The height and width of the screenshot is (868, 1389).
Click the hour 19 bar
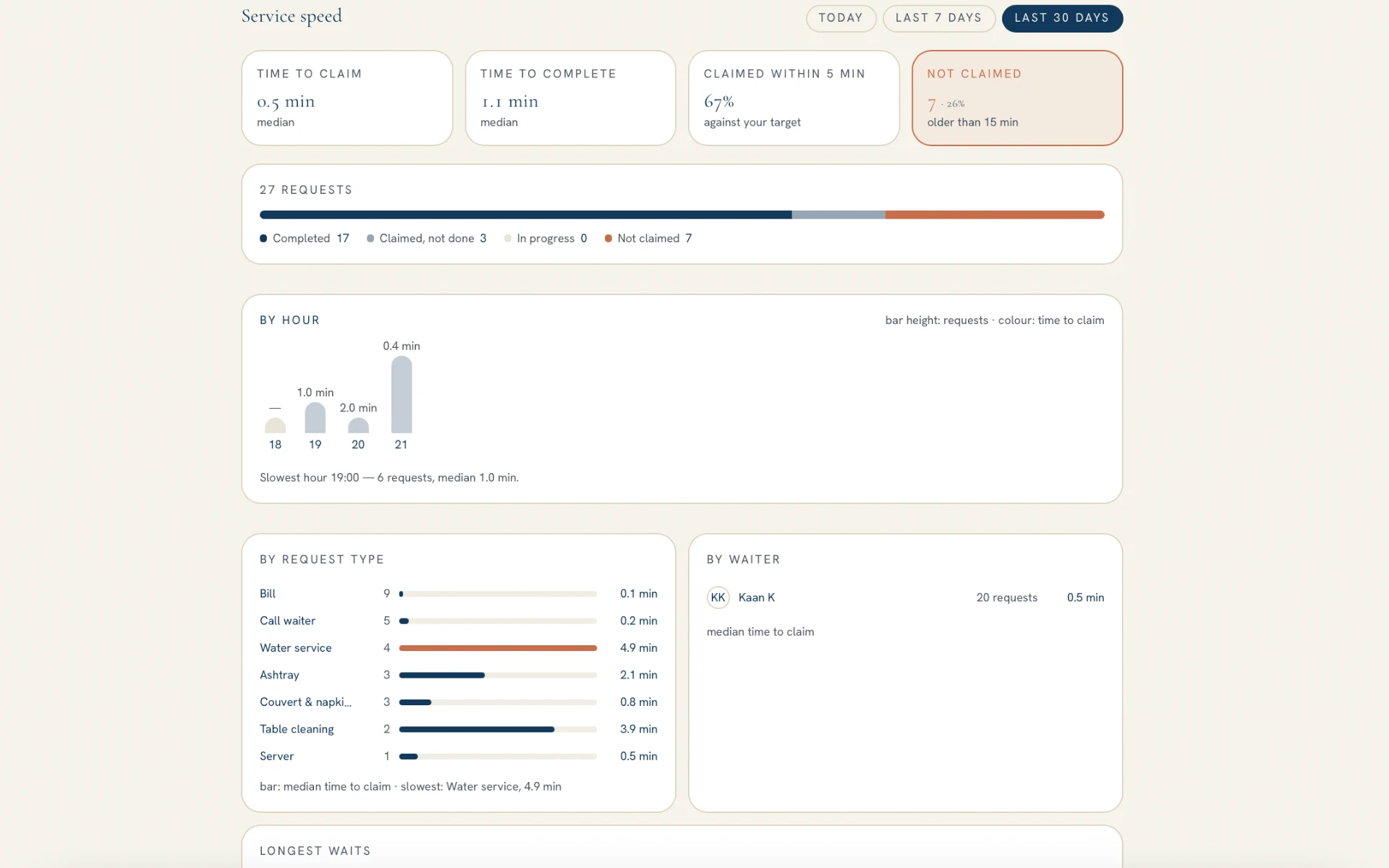[x=315, y=417]
